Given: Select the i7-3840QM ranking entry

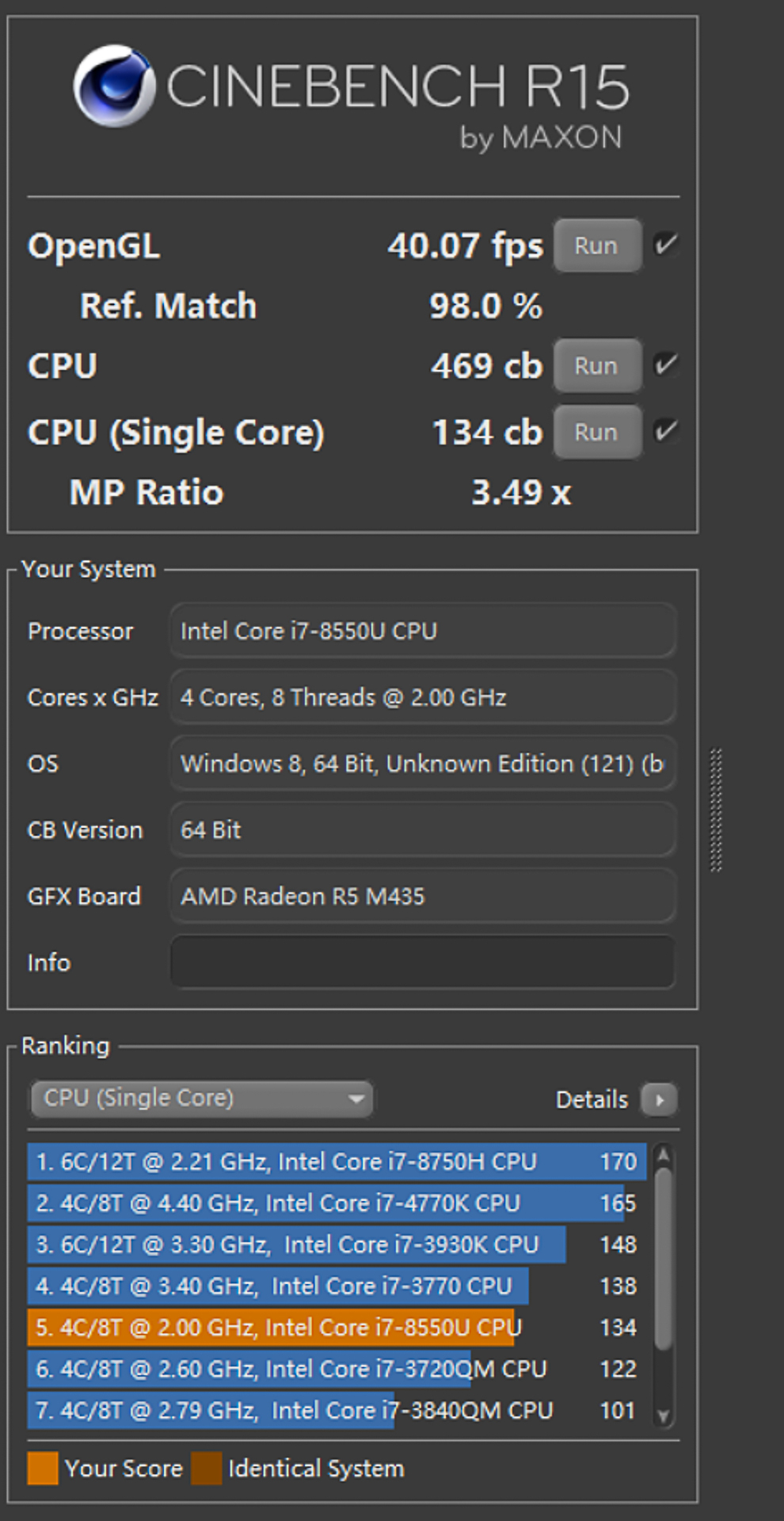Looking at the screenshot, I should tap(337, 1411).
